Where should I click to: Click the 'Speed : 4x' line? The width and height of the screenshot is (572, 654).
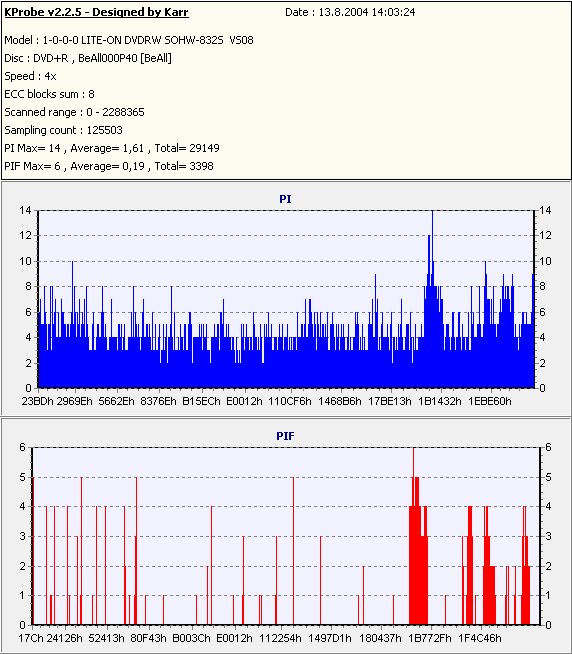tap(30, 76)
